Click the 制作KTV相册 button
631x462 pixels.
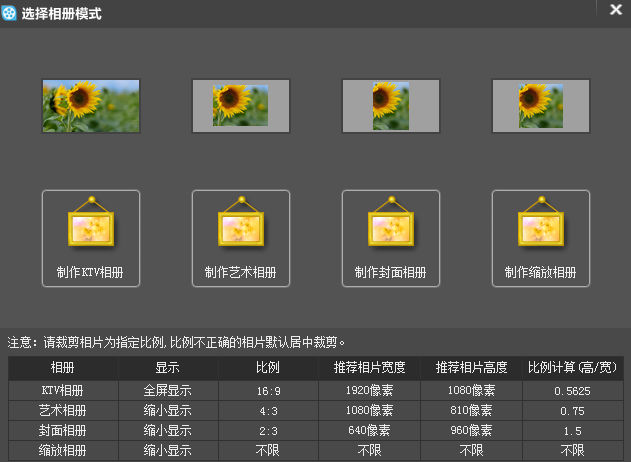(x=91, y=239)
